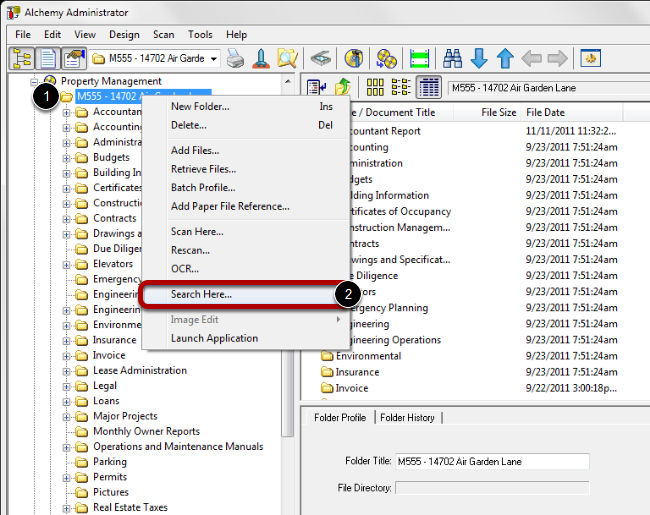This screenshot has width=650, height=515.
Task: Click the Folder Title input field
Action: [x=492, y=462]
